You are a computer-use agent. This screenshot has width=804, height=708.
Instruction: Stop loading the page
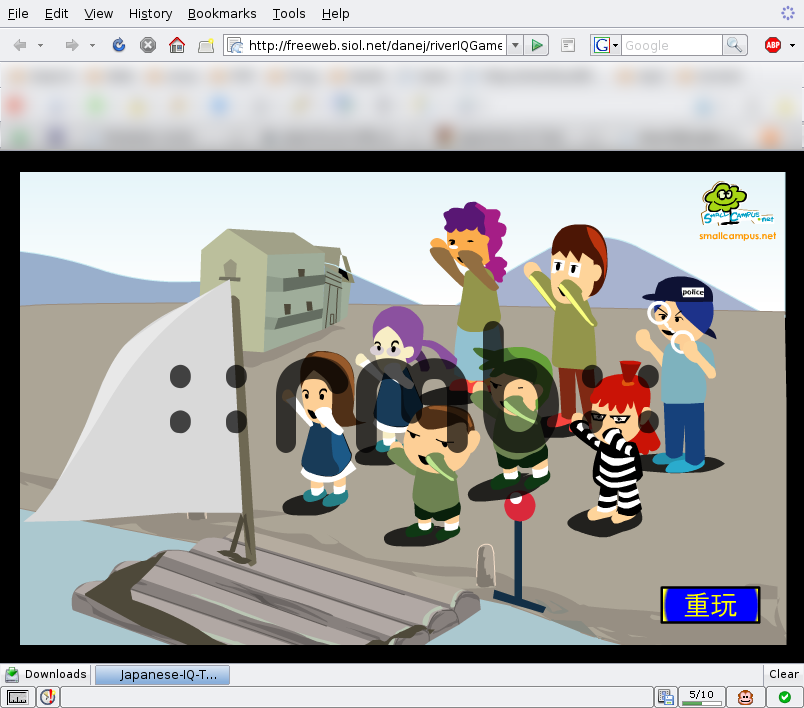[x=148, y=45]
